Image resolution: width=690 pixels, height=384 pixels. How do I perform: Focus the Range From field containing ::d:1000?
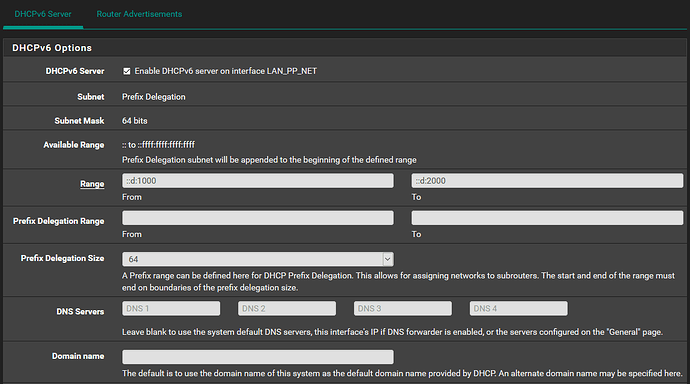coord(258,181)
